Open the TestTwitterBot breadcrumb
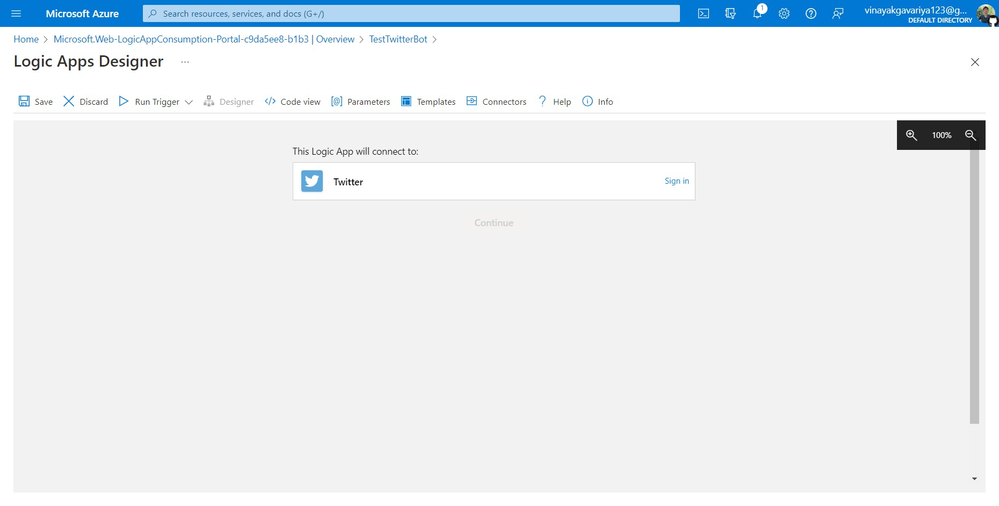The width and height of the screenshot is (999, 506). click(x=398, y=39)
